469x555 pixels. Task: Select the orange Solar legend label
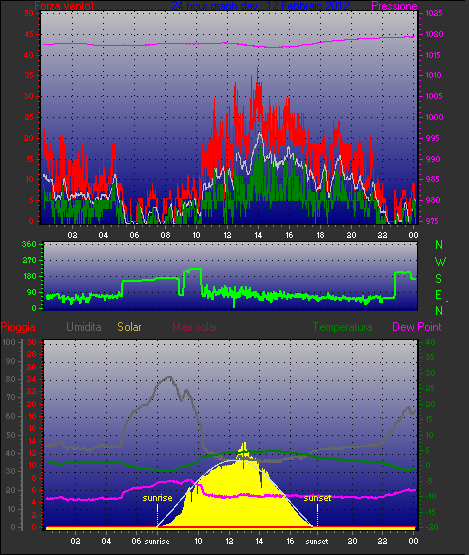[129, 327]
